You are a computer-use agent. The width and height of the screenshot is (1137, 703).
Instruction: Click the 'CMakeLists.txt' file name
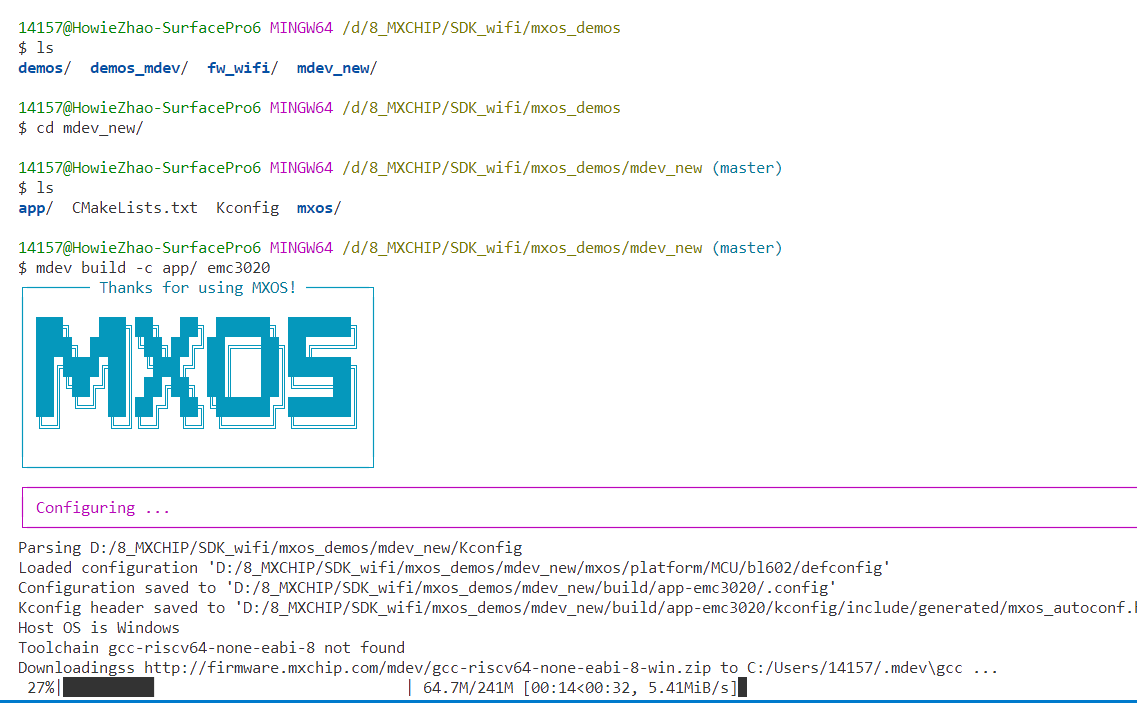coord(134,208)
